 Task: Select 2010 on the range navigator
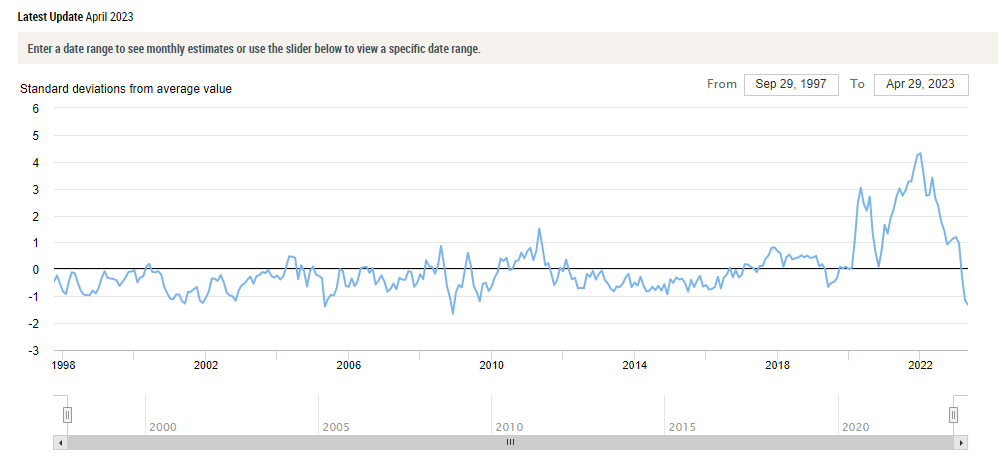click(509, 427)
